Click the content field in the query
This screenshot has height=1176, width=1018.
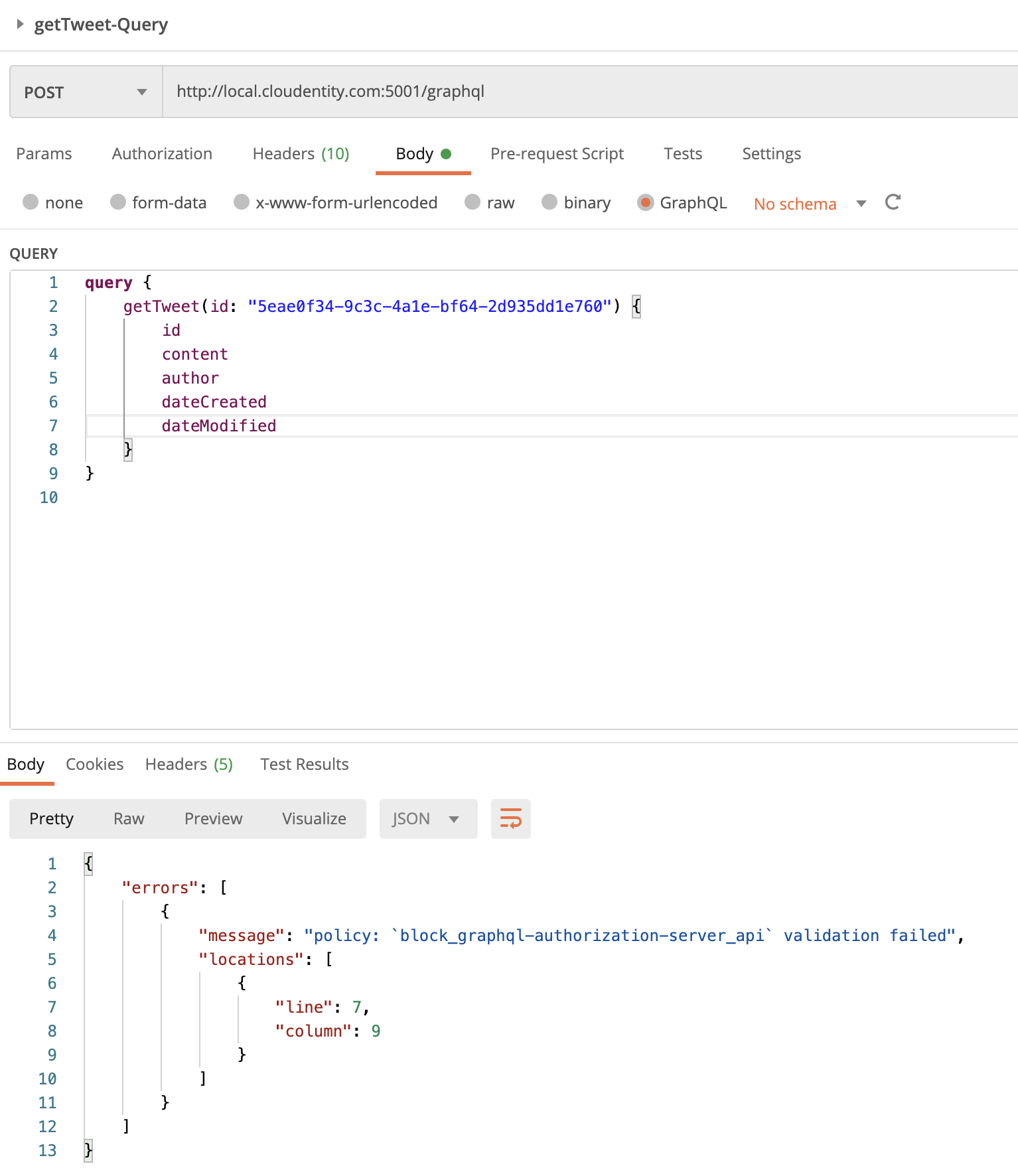point(195,354)
